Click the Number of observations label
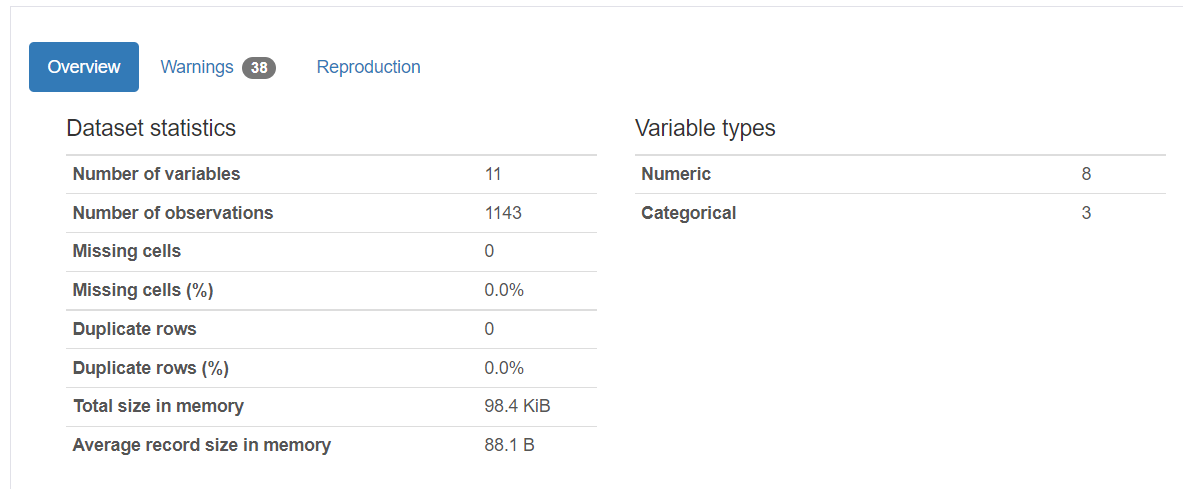 [173, 213]
